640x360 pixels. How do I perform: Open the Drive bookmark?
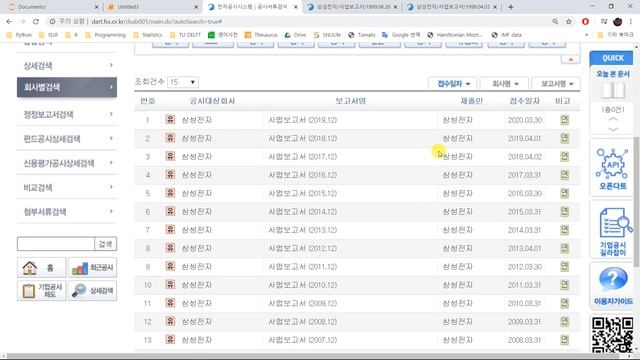[295, 35]
